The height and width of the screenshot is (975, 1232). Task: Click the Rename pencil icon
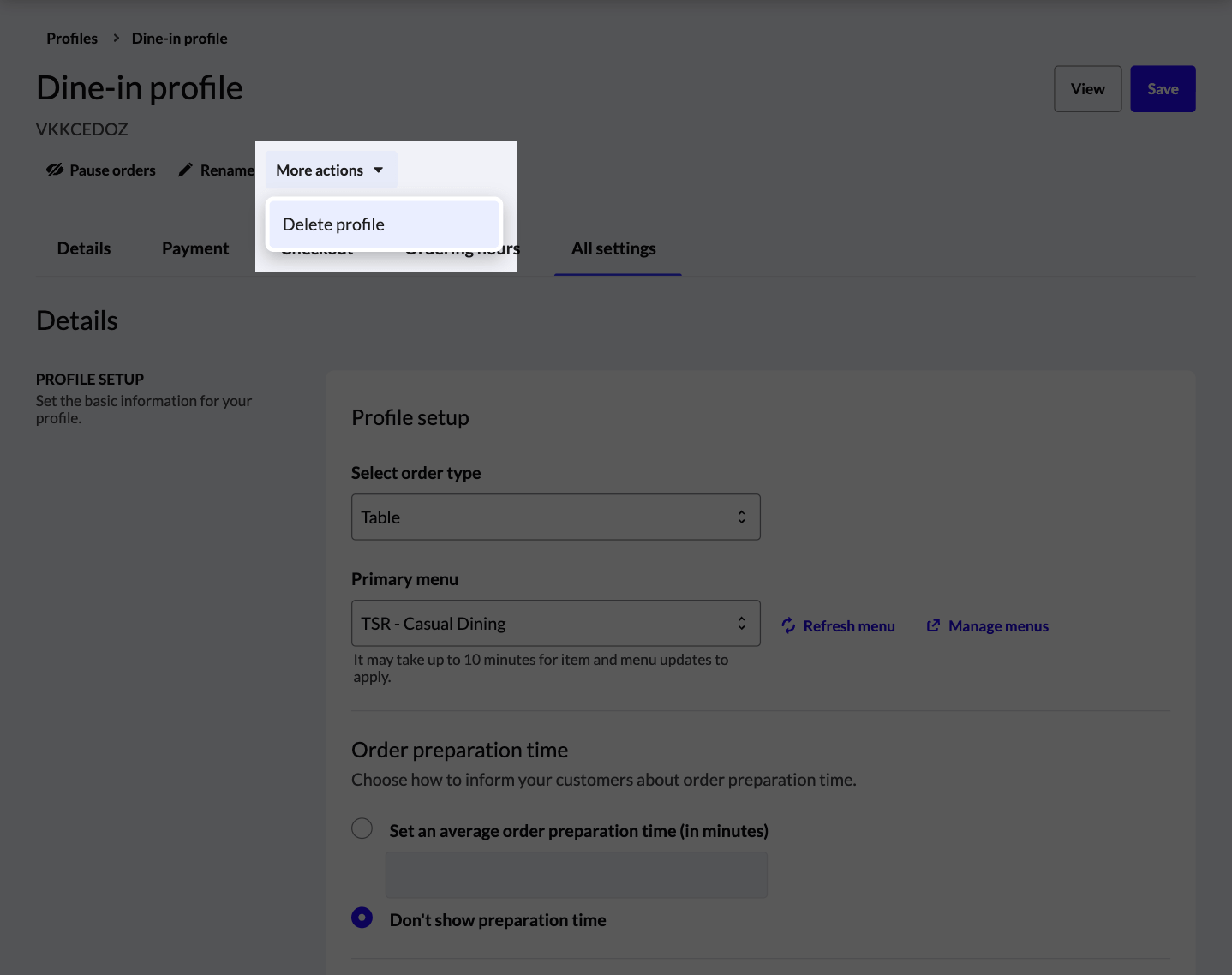click(x=185, y=170)
